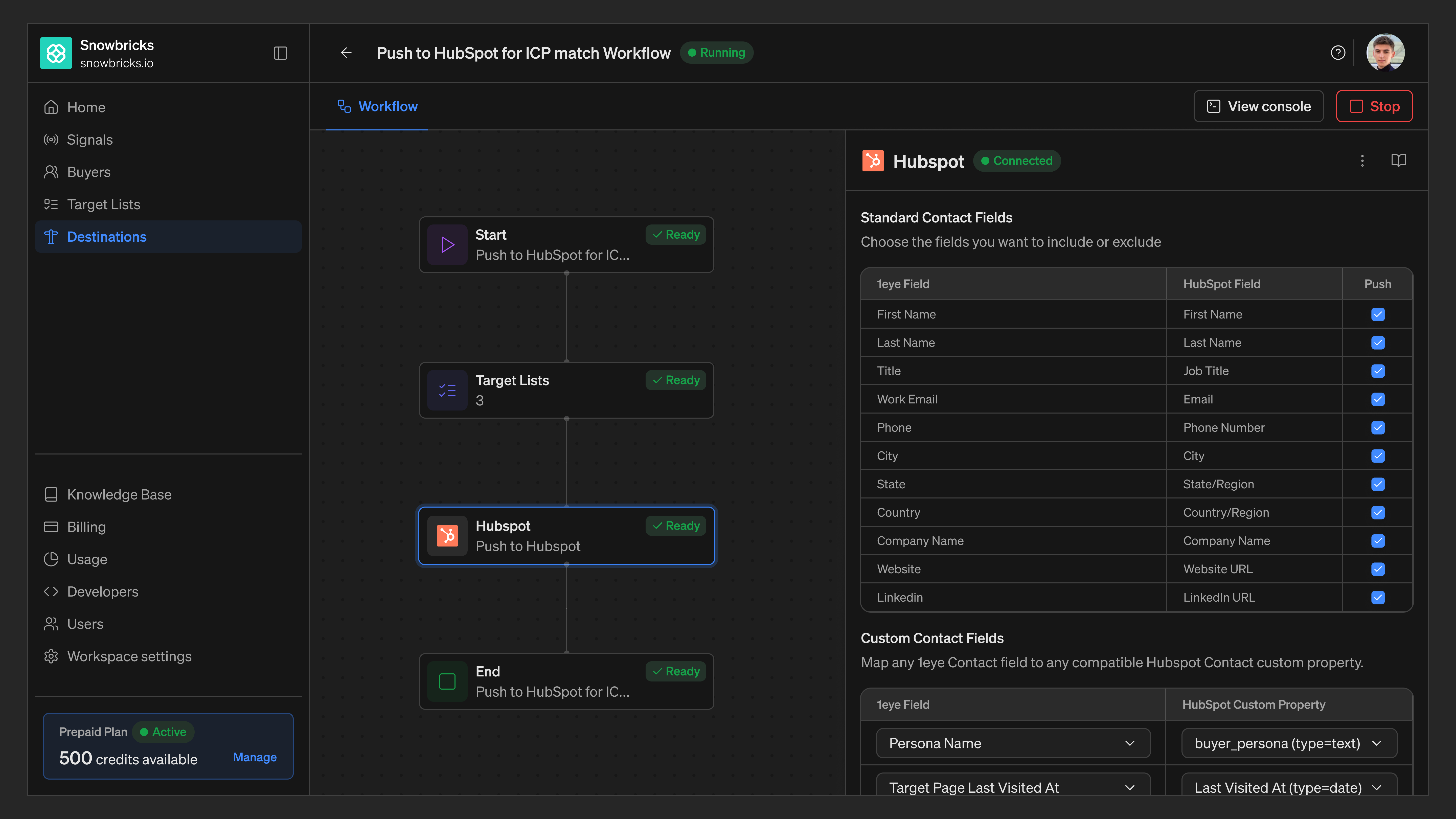
Task: Click the Developers code brackets icon
Action: point(51,592)
